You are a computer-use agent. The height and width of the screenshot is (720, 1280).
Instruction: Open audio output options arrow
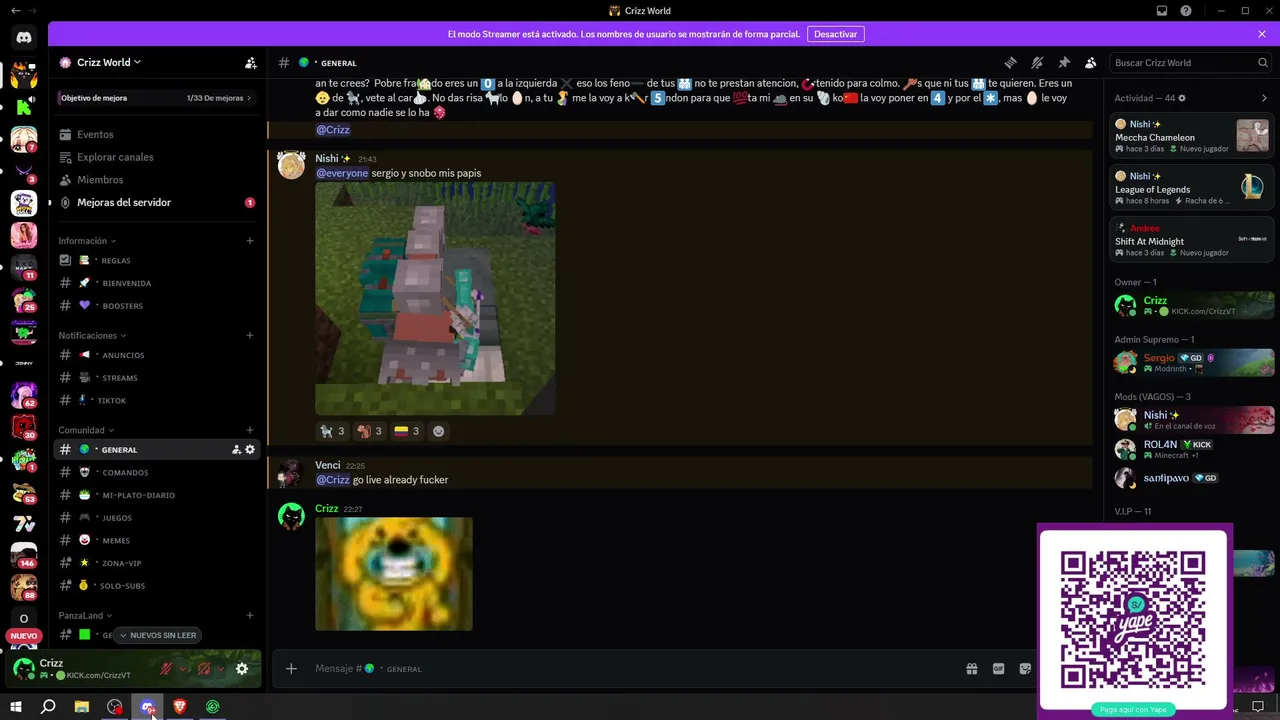220,669
